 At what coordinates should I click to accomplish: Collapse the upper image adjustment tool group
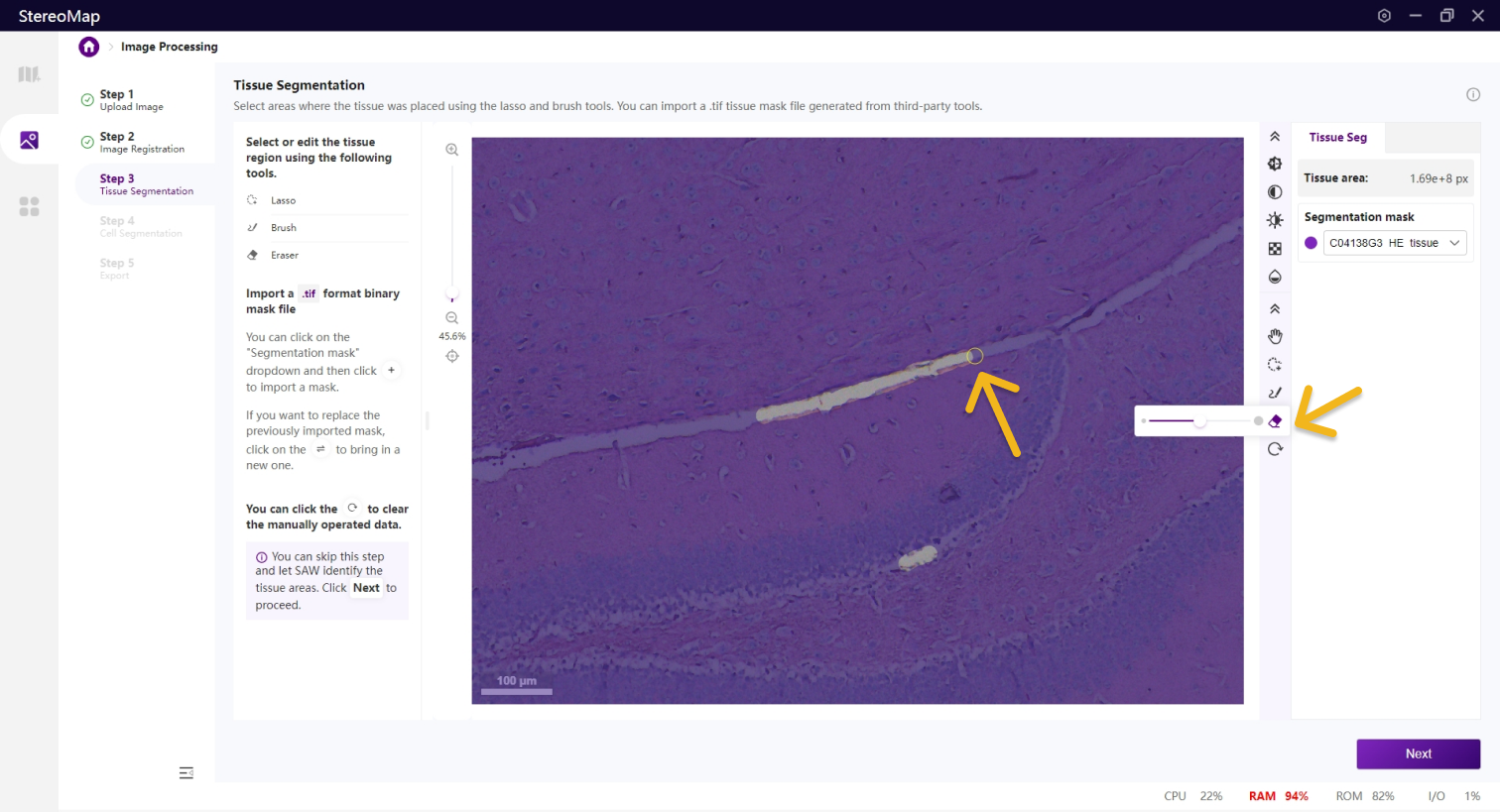tap(1275, 137)
